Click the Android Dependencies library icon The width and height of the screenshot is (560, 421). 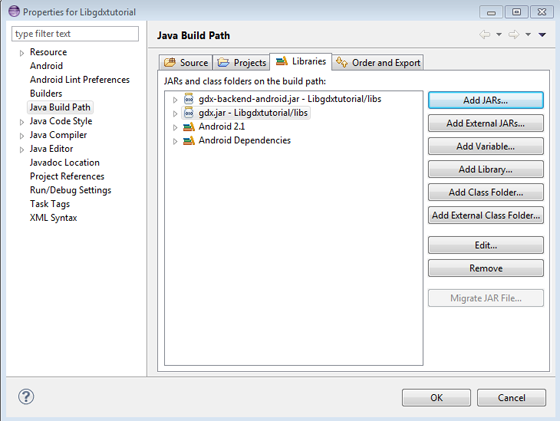click(x=189, y=141)
